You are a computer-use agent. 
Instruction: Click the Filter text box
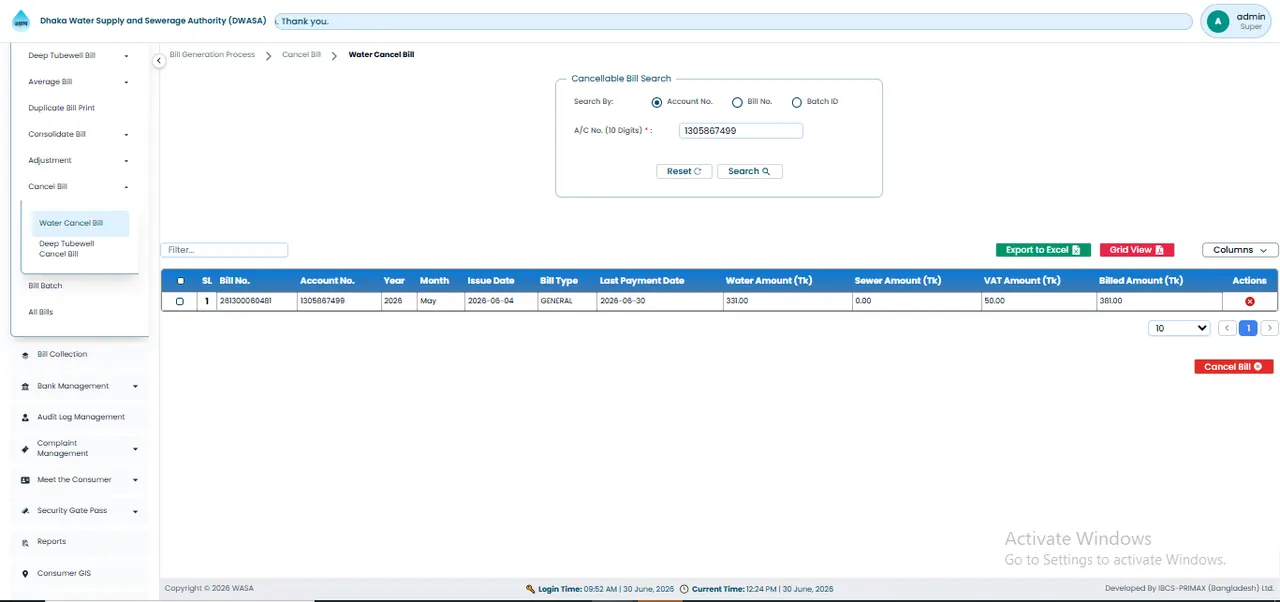click(224, 250)
